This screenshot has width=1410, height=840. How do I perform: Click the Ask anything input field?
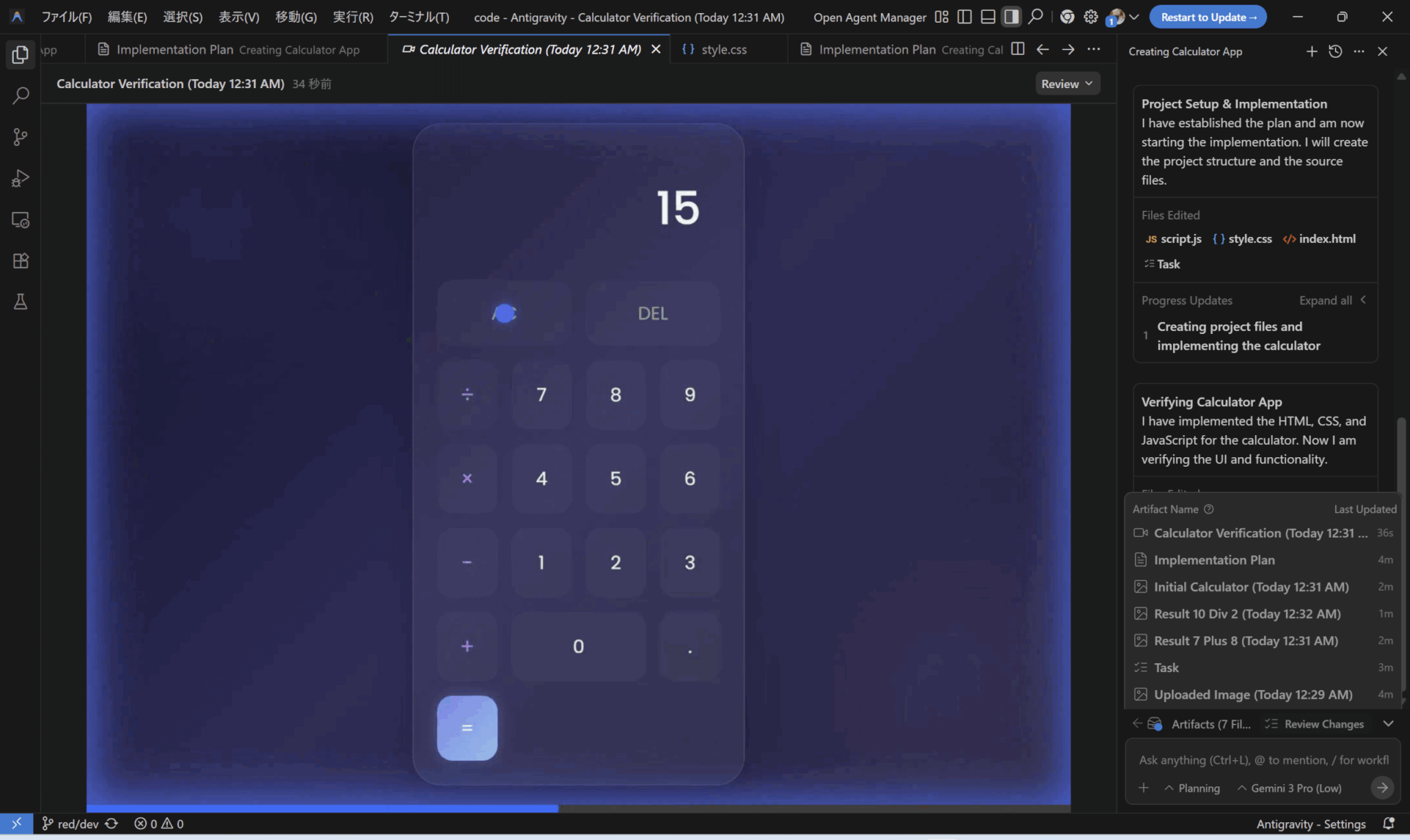1263,760
